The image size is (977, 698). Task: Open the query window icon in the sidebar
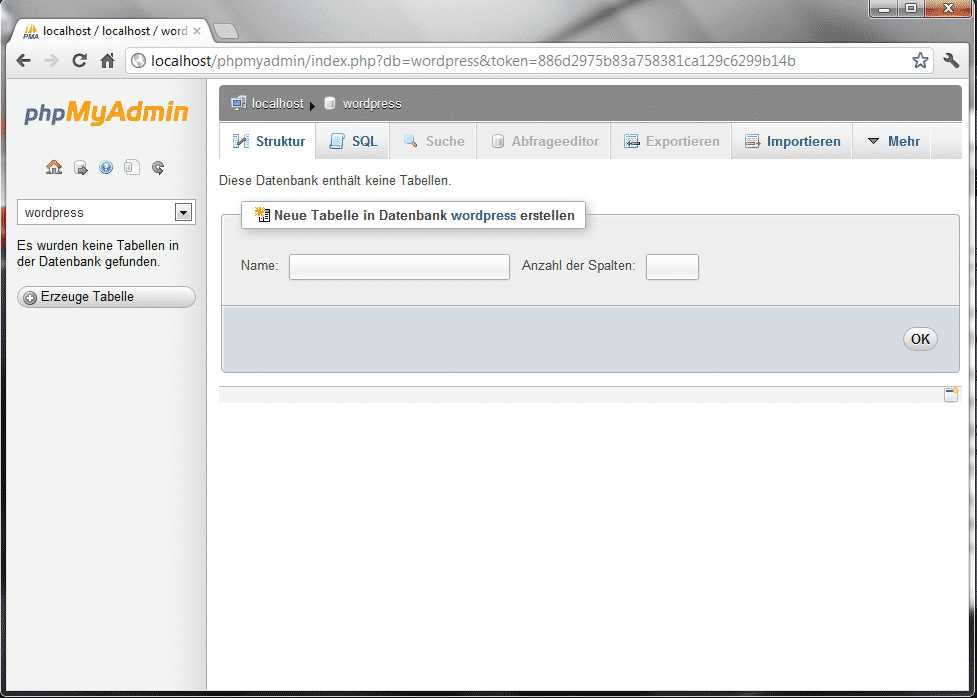click(x=131, y=167)
